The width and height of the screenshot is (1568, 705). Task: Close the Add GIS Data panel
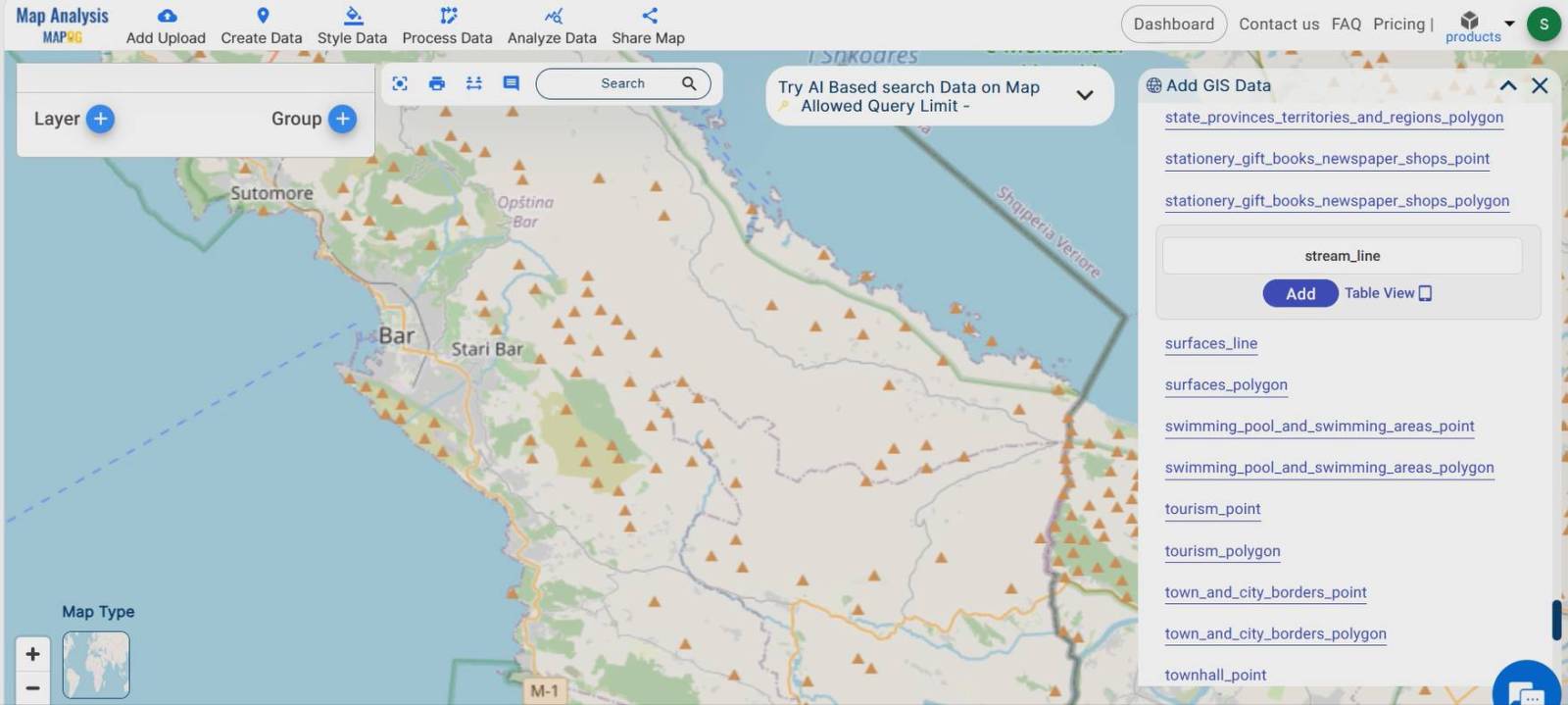point(1540,86)
